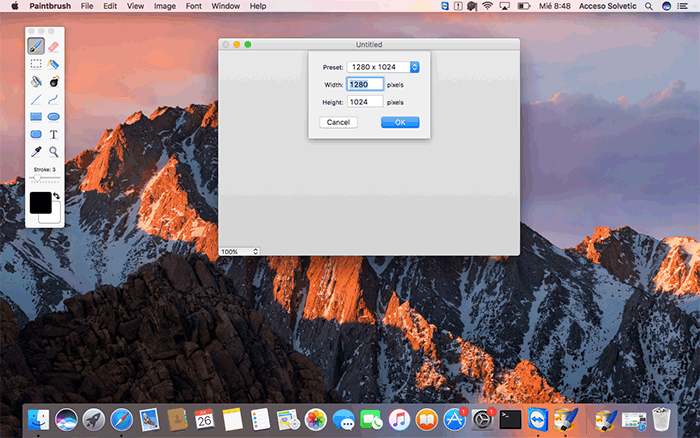Open the white background color swatch
This screenshot has width=700, height=438.
pos(54,218)
